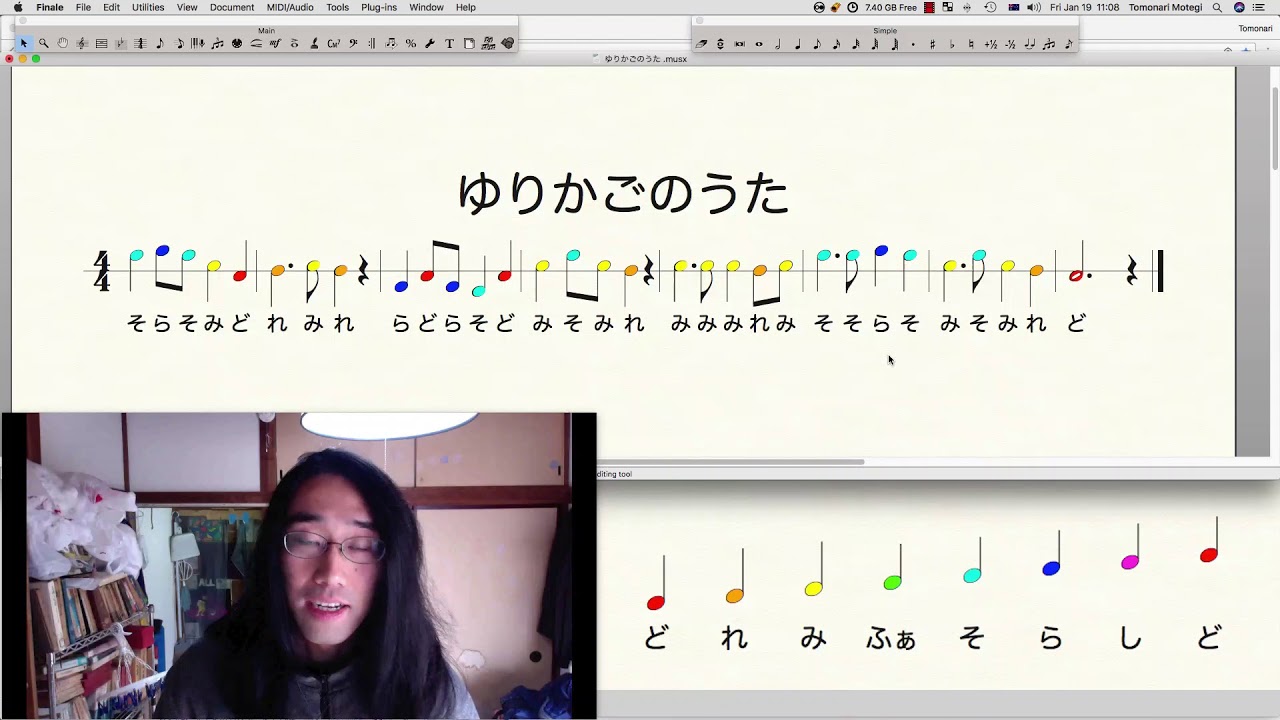The width and height of the screenshot is (1280, 720).
Task: Click the ら label under the blue legend note
Action: [1051, 638]
